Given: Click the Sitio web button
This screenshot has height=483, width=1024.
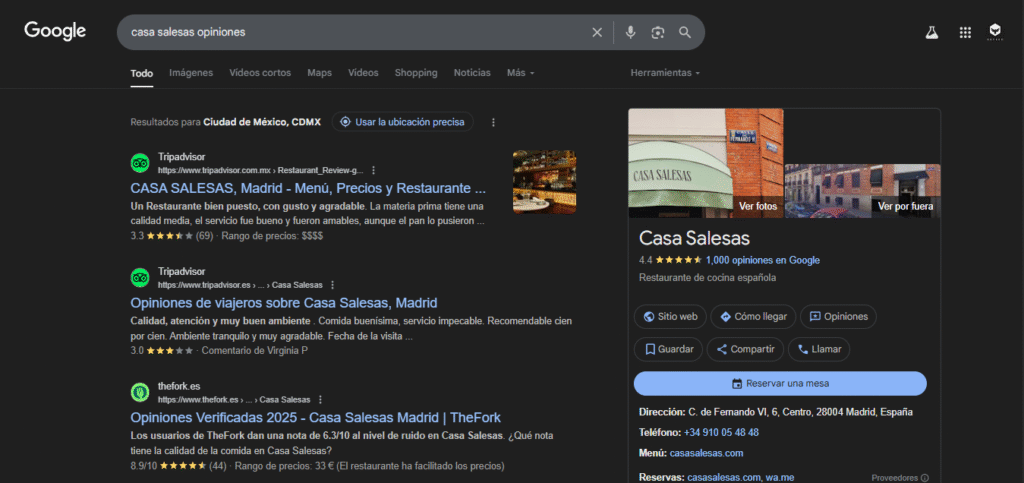Looking at the screenshot, I should pos(670,317).
